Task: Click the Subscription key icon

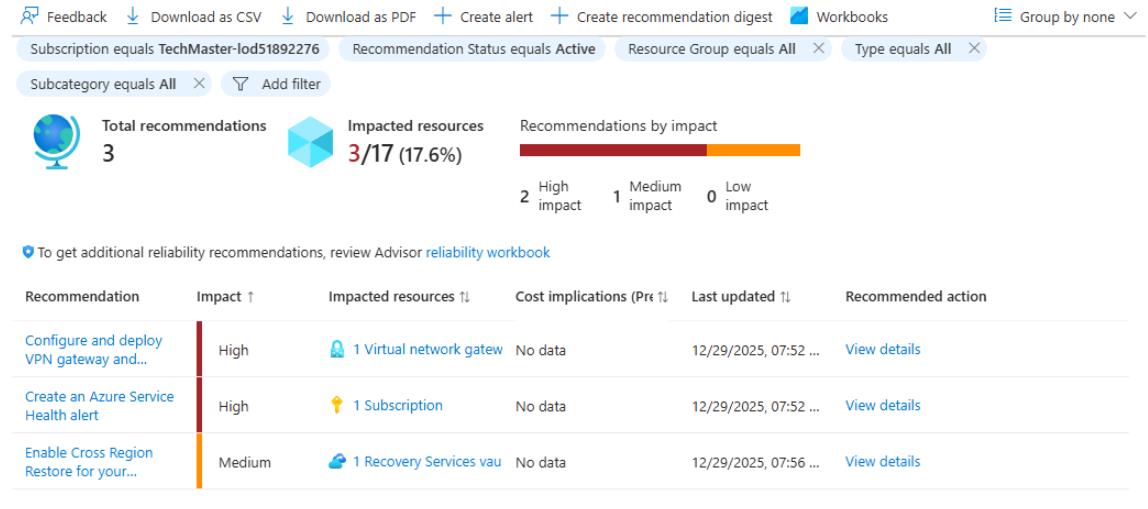Action: coord(337,406)
